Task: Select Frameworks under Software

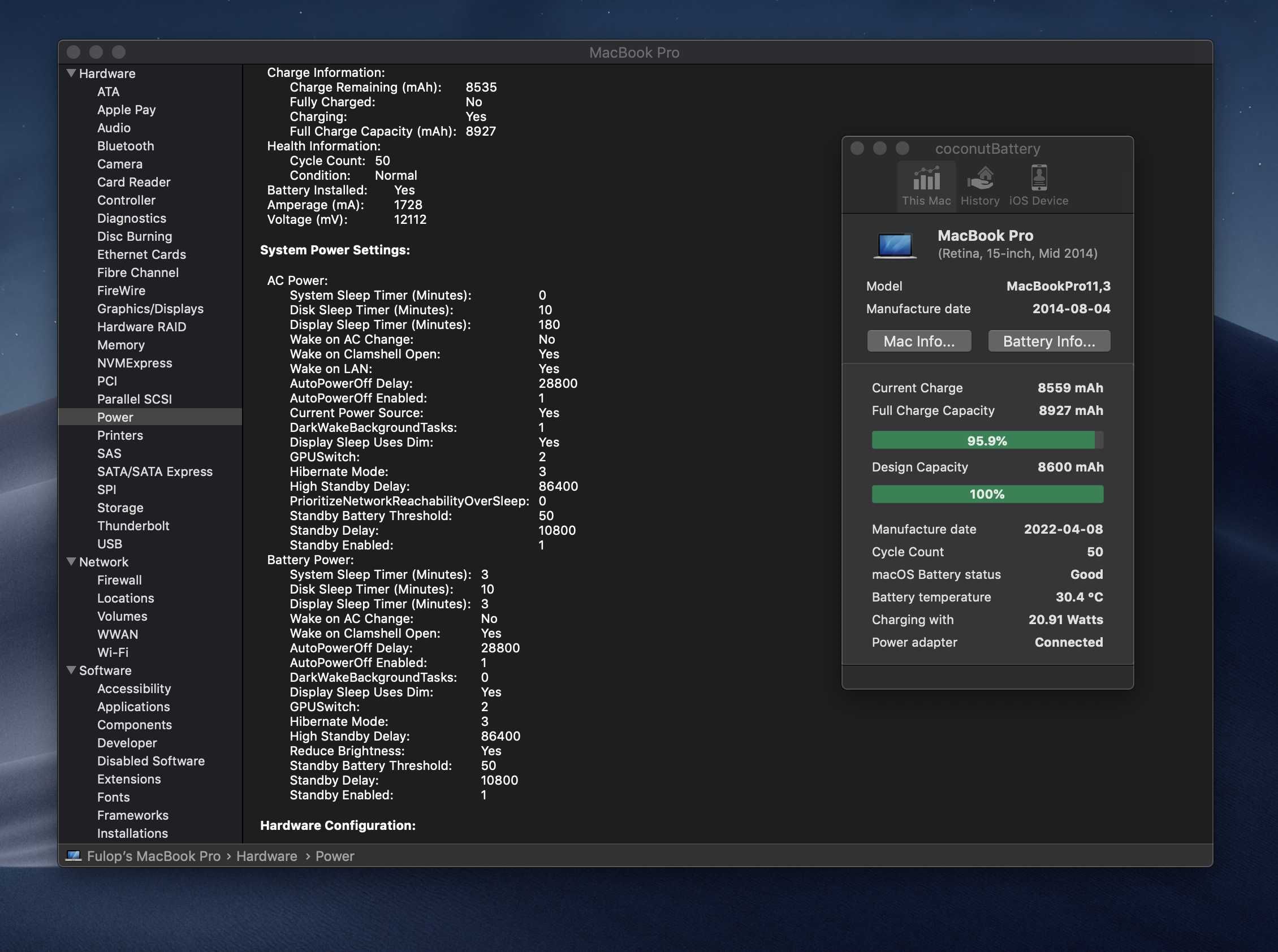Action: (x=132, y=815)
